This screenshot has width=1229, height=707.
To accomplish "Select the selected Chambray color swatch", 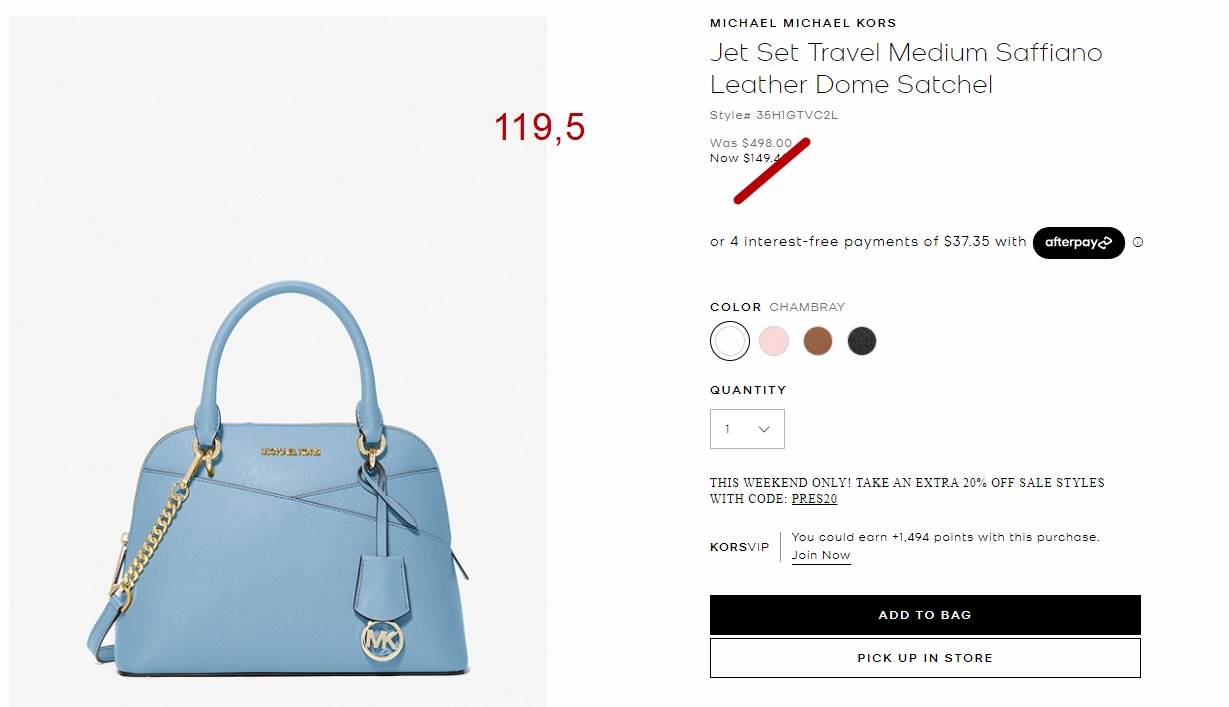I will [730, 341].
